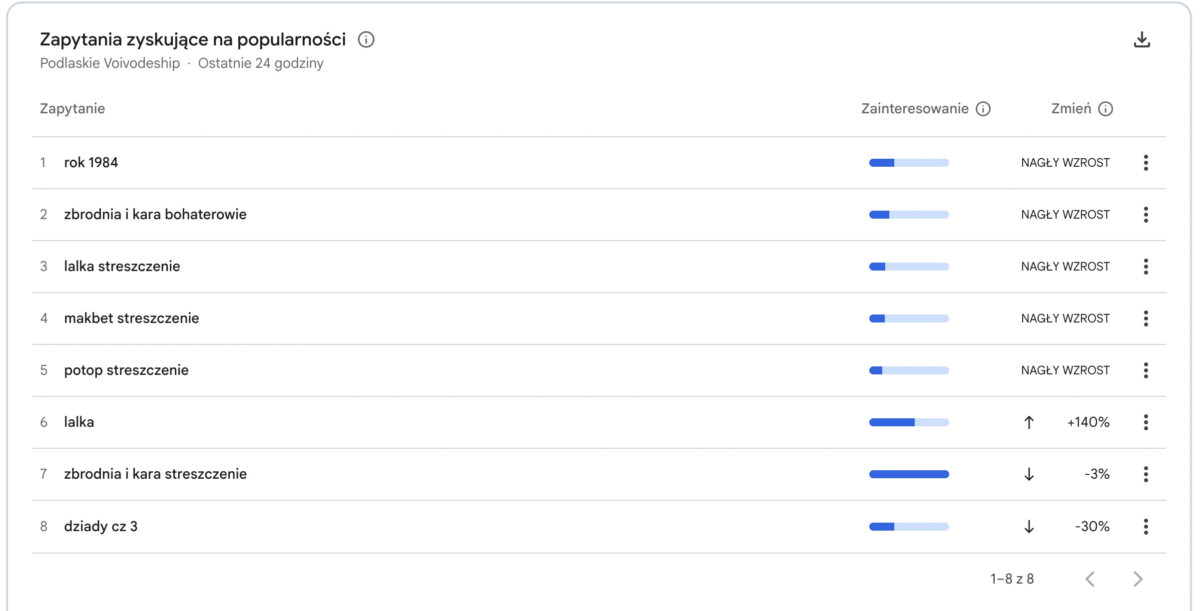Open three-dot menu for makbet streszczenie

1146,319
